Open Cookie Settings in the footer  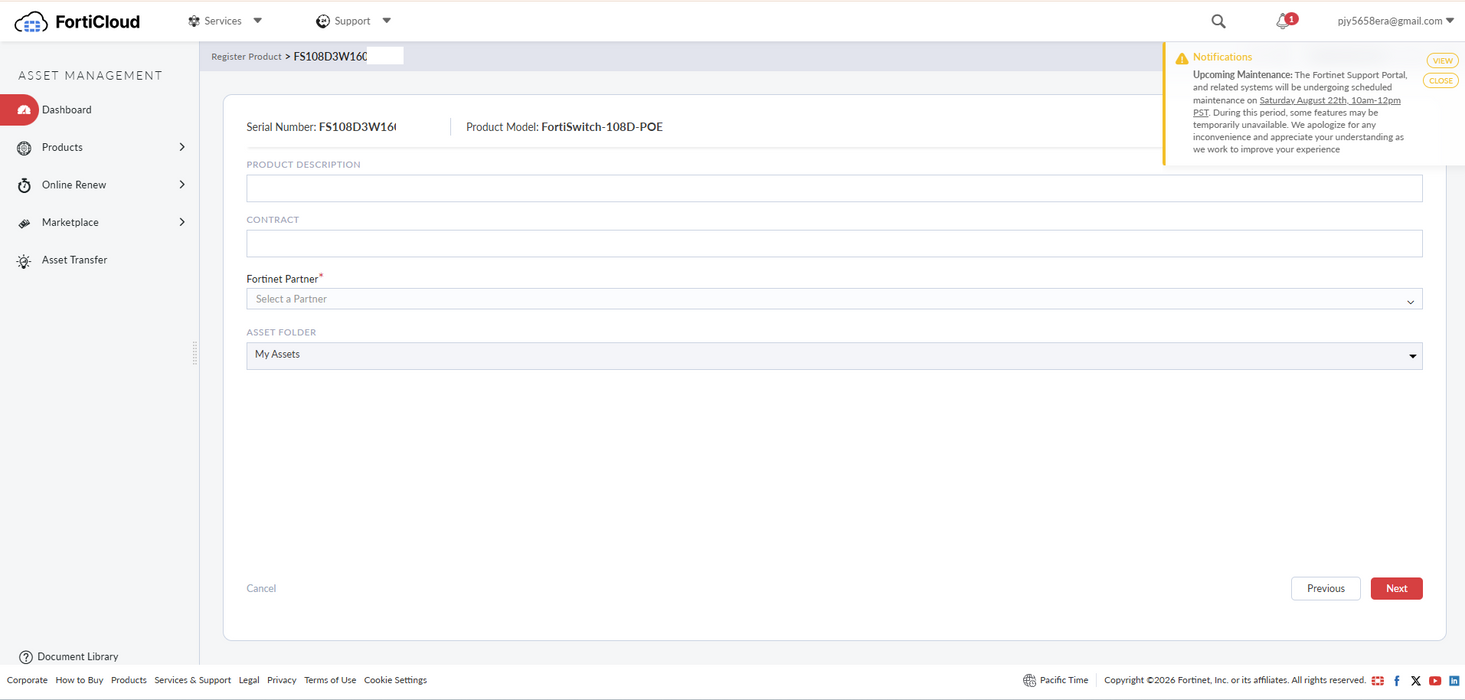[x=395, y=680]
